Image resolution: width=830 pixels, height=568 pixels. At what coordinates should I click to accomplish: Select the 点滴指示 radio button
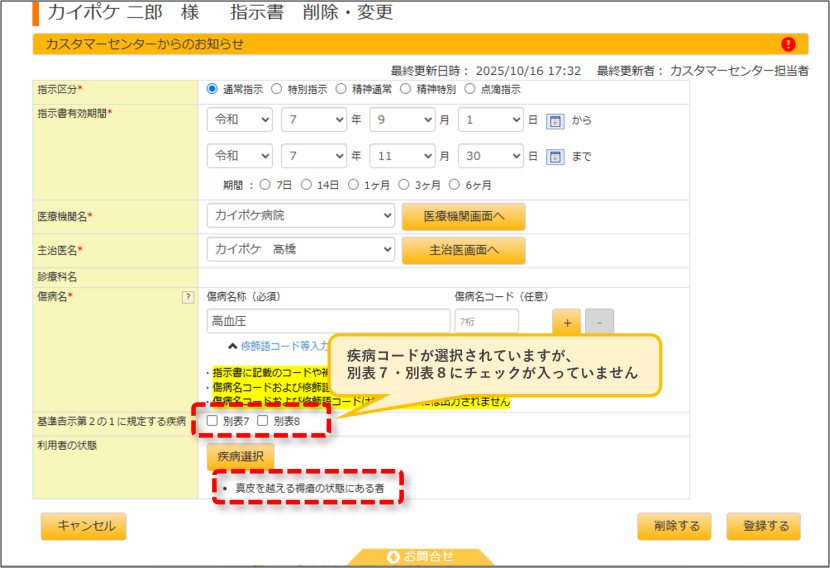tap(470, 89)
